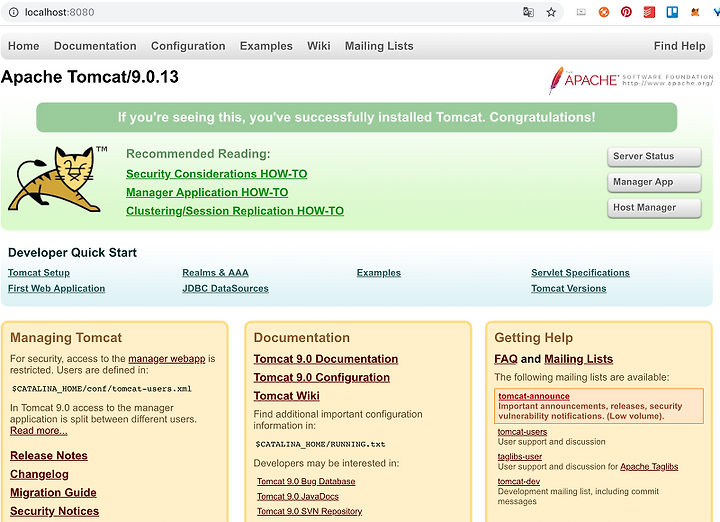720x522 pixels.
Task: Open Tomcat 9.0 Bug Database link
Action: pyautogui.click(x=306, y=481)
